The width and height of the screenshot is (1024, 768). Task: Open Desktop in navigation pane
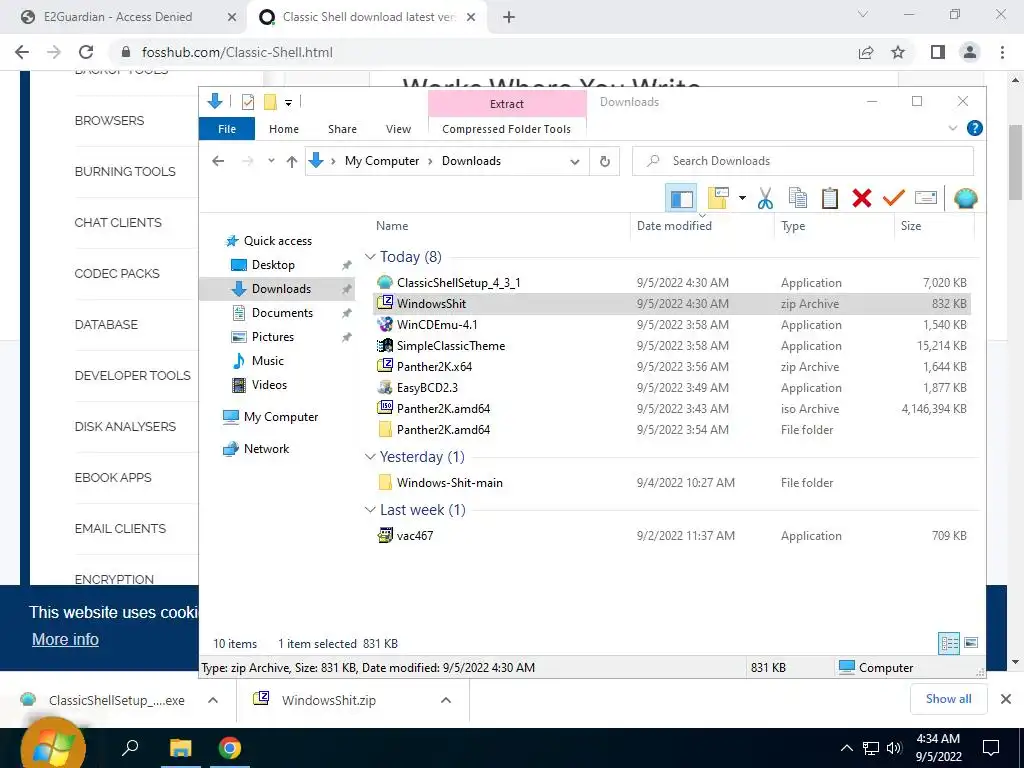coord(273,265)
